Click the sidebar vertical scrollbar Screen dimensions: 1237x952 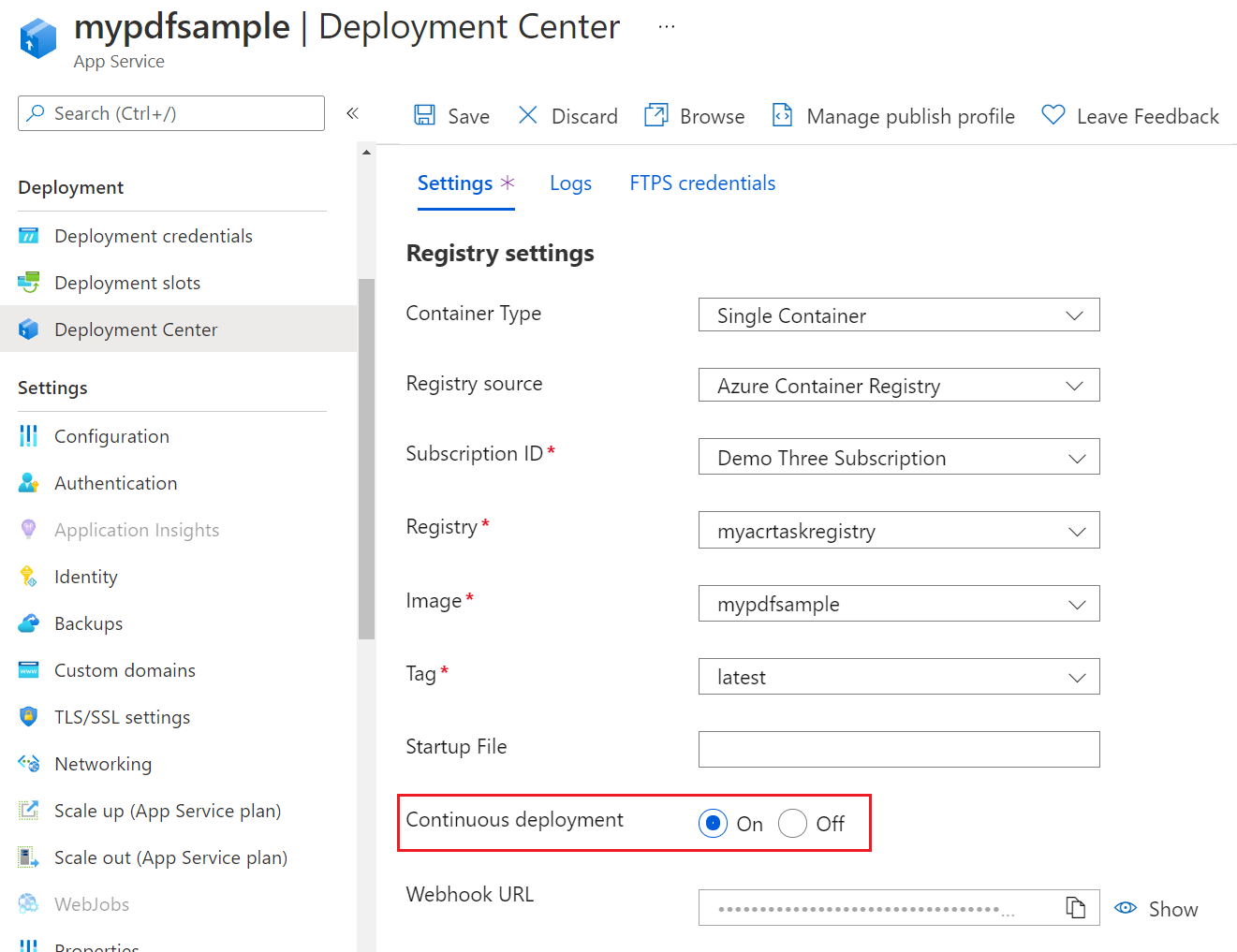click(366, 459)
